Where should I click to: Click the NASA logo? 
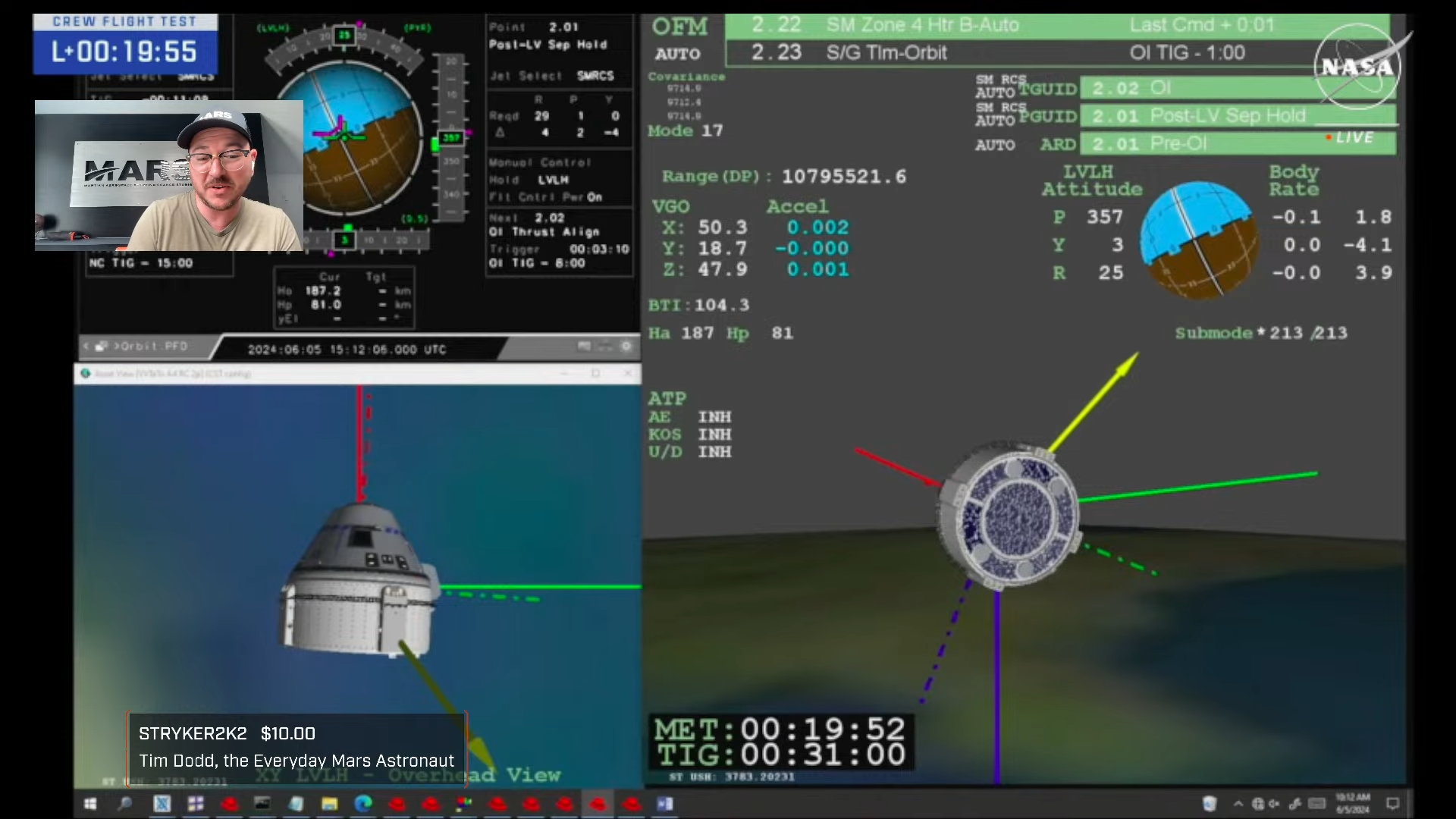pos(1359,67)
